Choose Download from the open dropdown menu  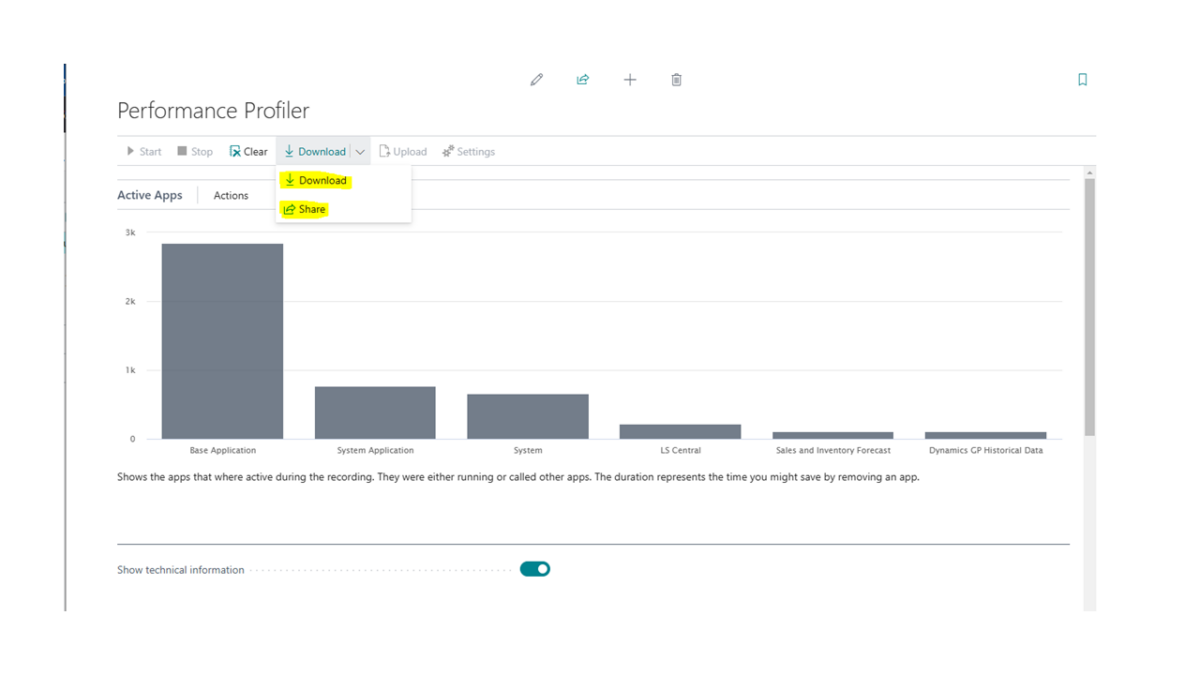click(x=320, y=180)
